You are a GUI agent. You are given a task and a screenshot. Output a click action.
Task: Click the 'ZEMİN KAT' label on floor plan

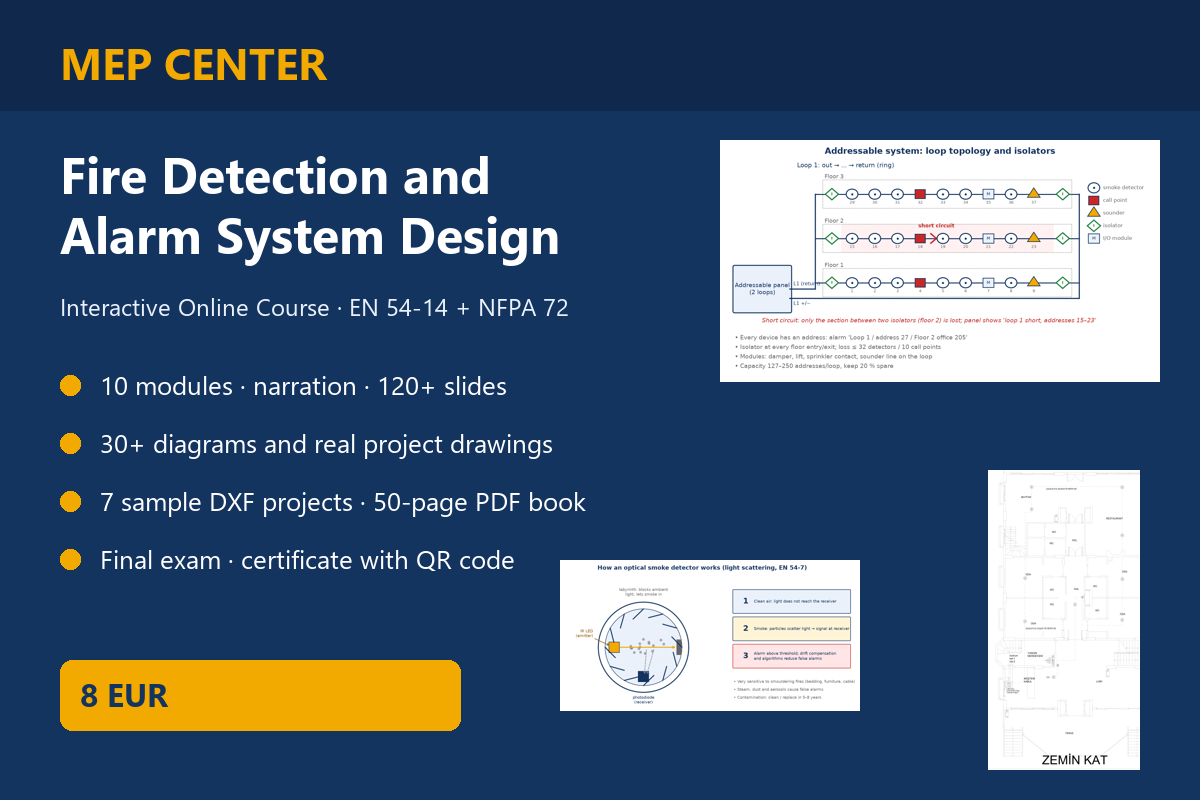(1074, 760)
